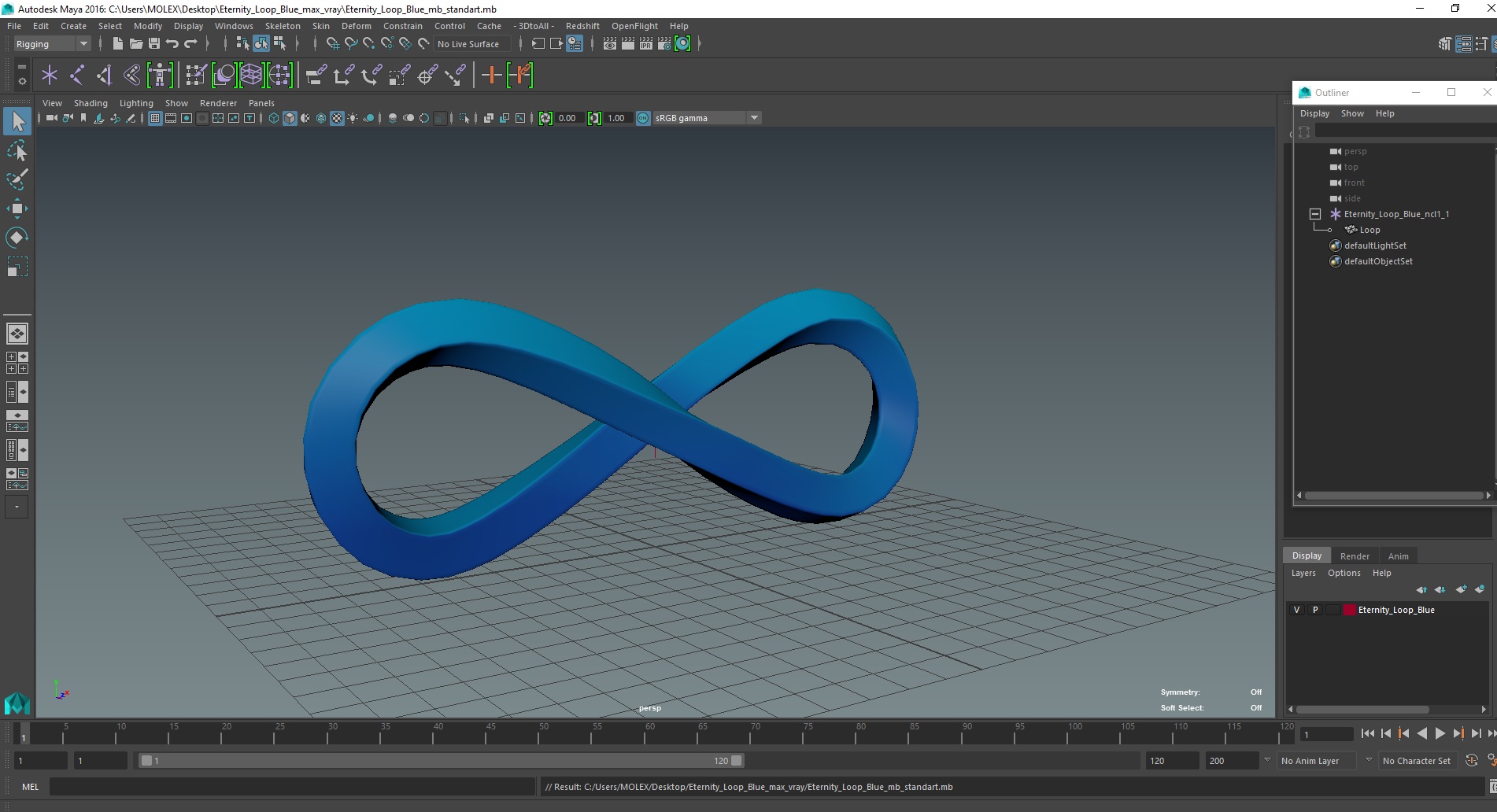Click the HumanIK character figure icon
Screen dimensions: 1497x812
point(160,76)
